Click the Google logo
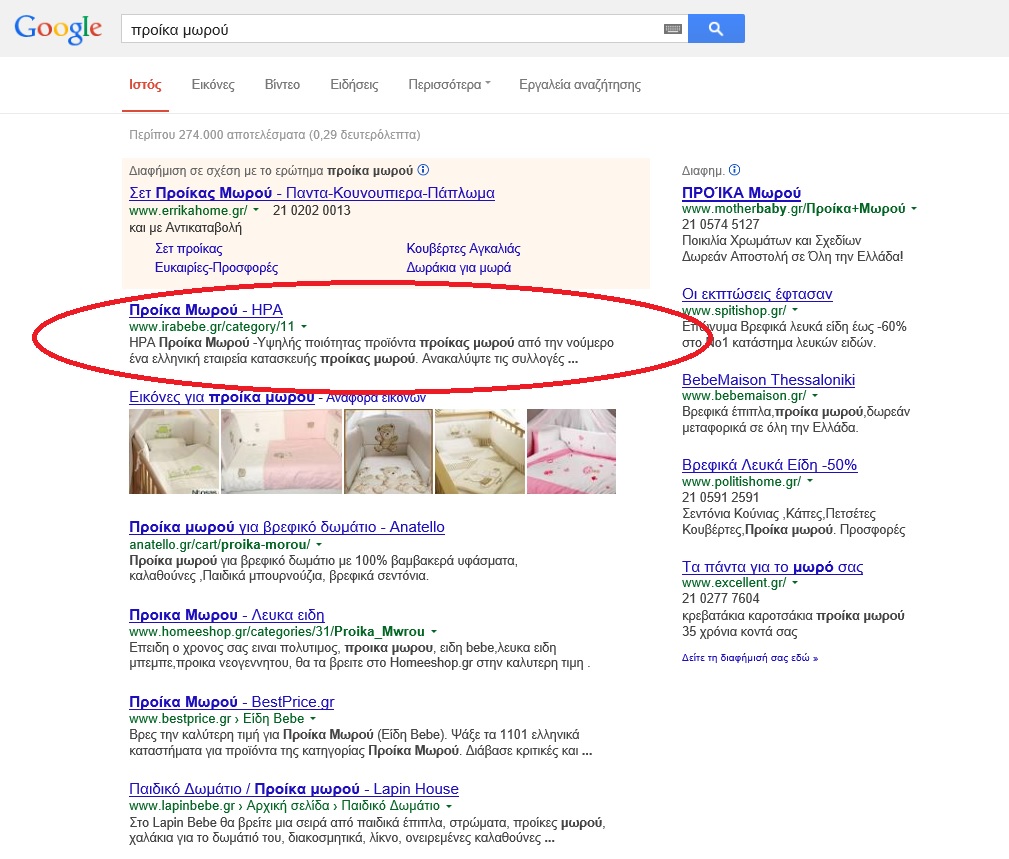1009x859 pixels. [x=58, y=30]
